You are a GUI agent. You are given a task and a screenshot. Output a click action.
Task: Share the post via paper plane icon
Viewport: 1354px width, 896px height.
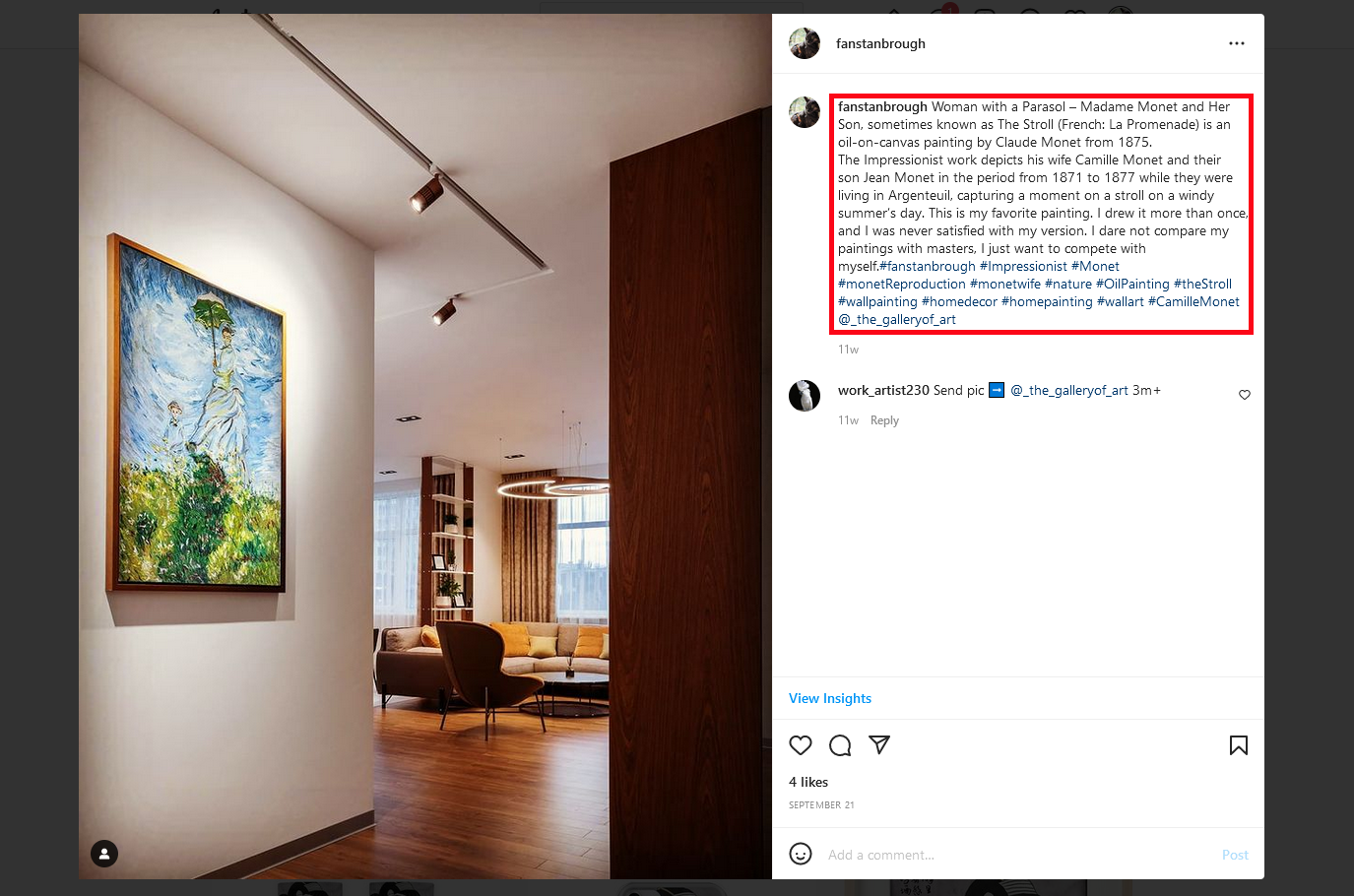(879, 745)
